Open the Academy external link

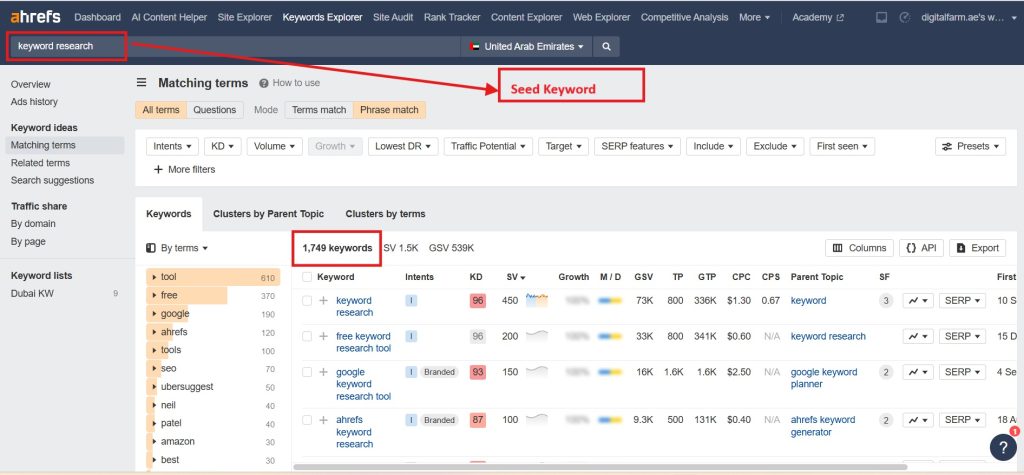[x=818, y=18]
